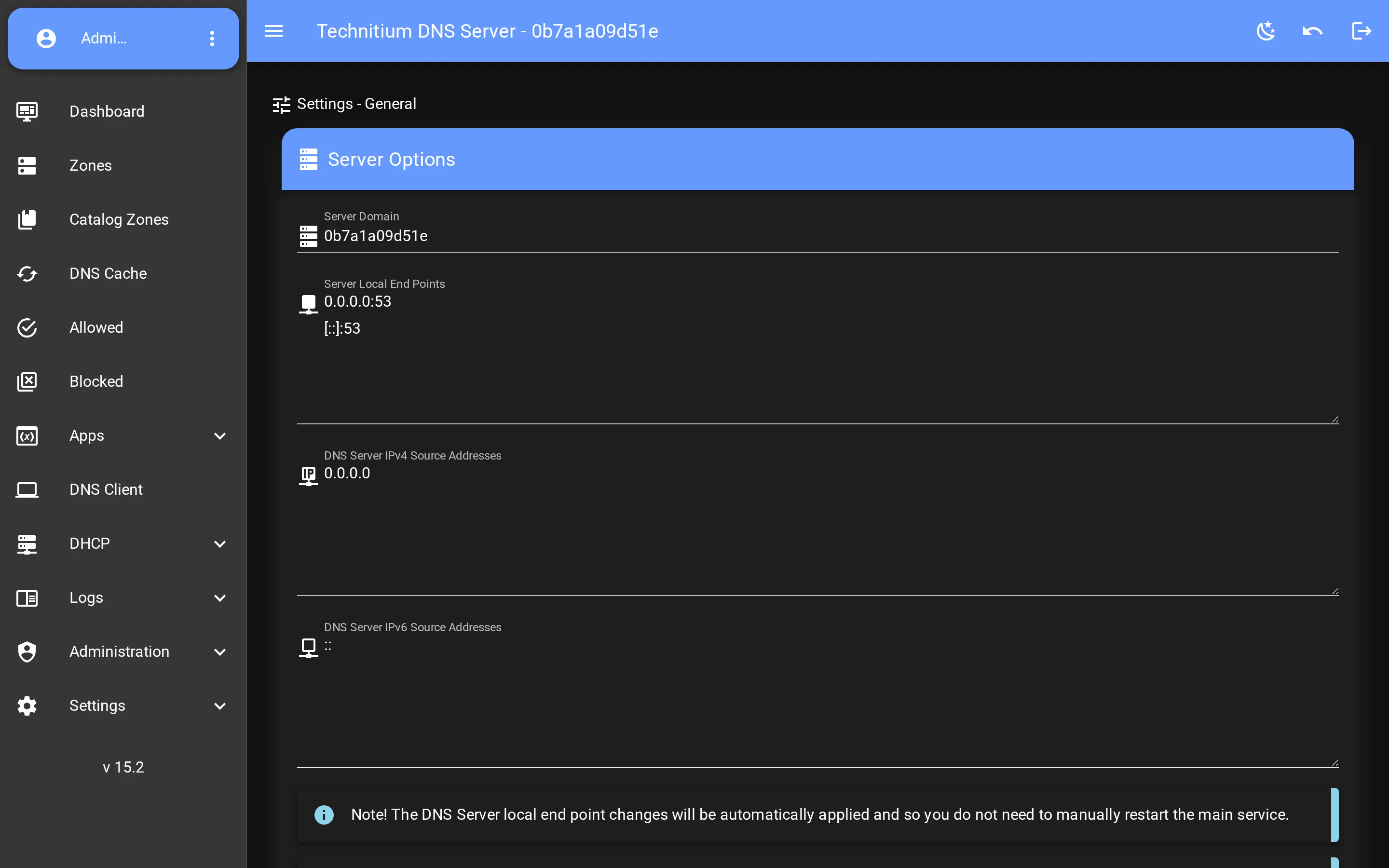
Task: Expand the Administration submenu chevron
Action: pos(220,651)
